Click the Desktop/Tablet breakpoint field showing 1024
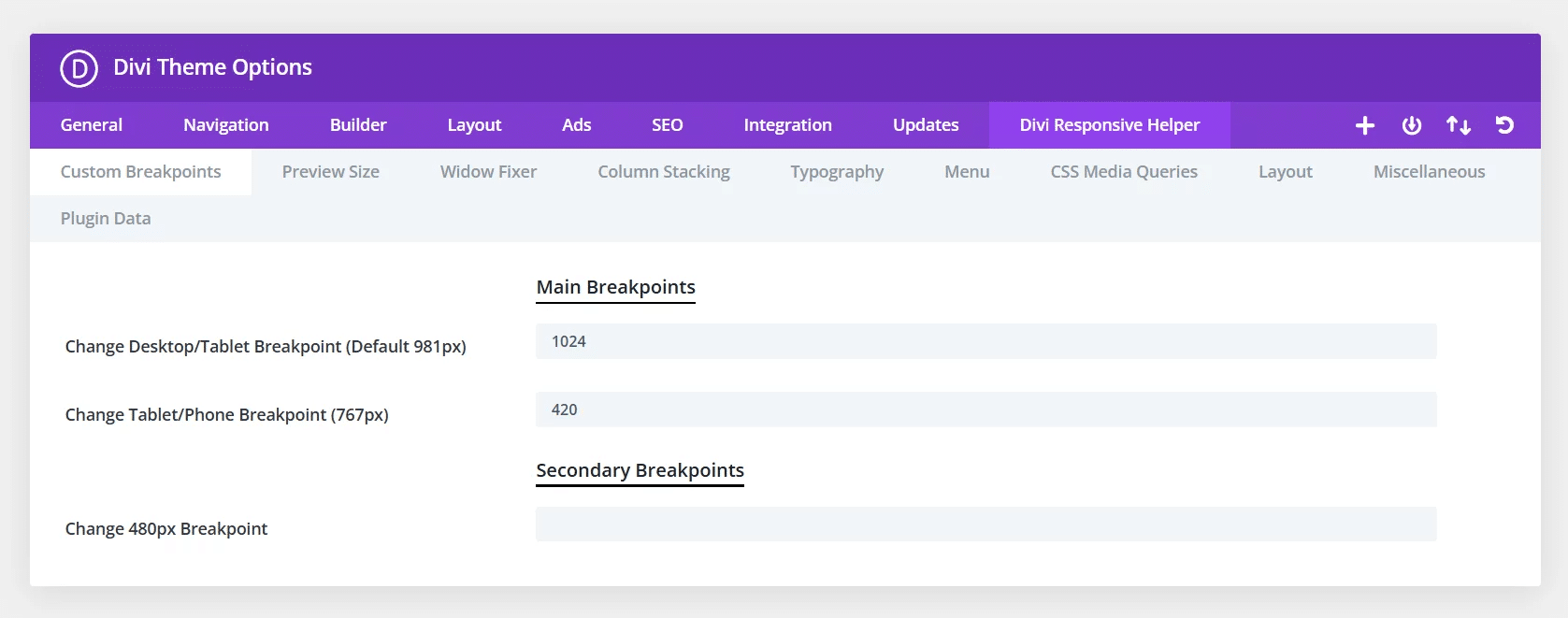Viewport: 1568px width, 618px height. click(x=986, y=341)
